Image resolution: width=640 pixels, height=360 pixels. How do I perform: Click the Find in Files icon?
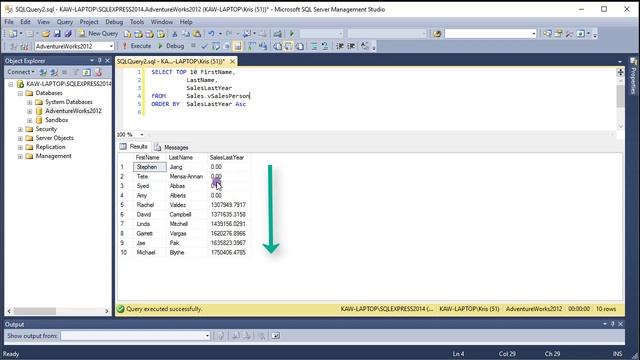pos(437,33)
